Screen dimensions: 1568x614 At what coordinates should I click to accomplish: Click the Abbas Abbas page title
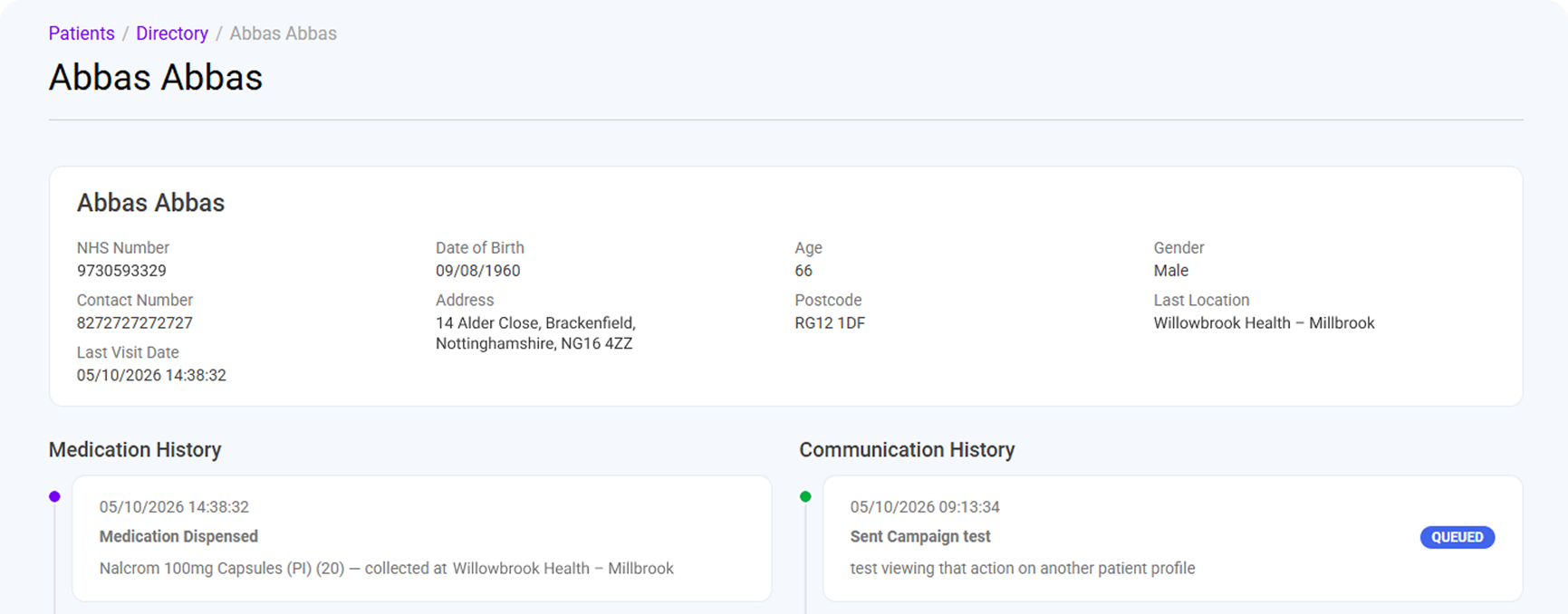point(156,77)
